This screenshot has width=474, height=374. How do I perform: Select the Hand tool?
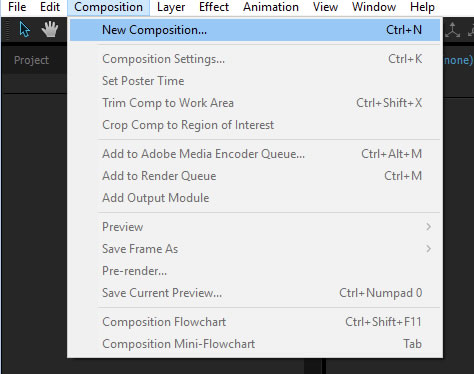(x=50, y=29)
